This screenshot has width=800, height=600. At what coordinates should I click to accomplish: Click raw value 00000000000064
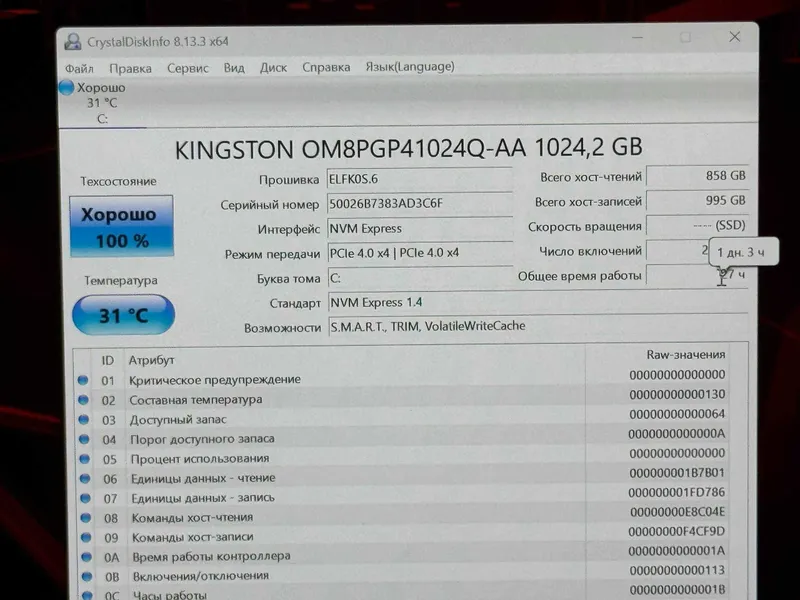(677, 414)
